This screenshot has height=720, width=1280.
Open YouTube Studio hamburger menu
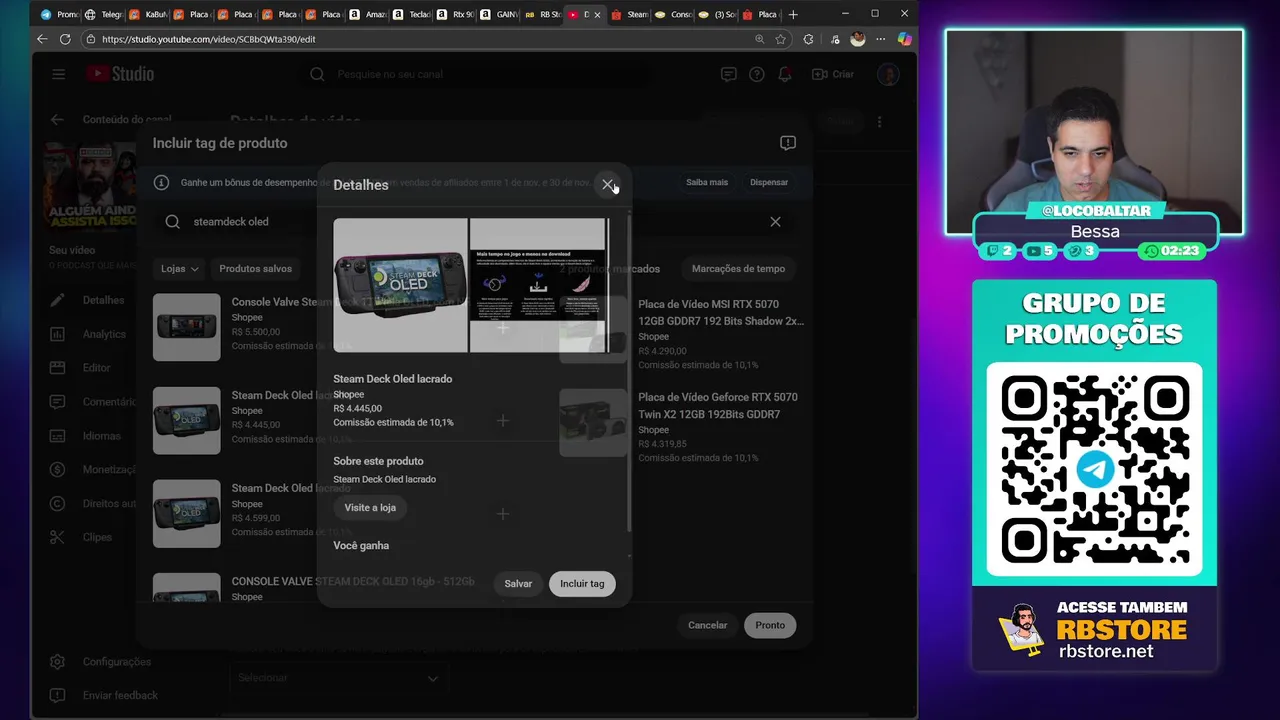[58, 74]
